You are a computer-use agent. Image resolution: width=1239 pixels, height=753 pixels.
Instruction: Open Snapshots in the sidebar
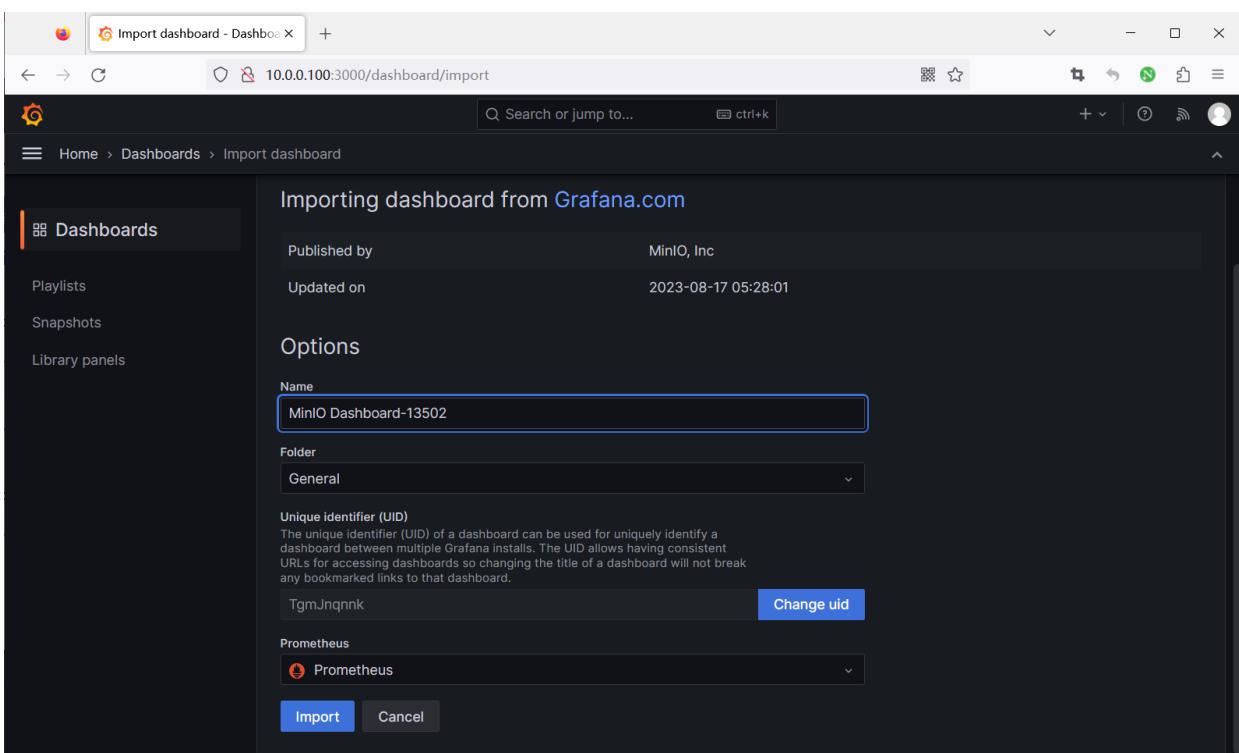[65, 323]
